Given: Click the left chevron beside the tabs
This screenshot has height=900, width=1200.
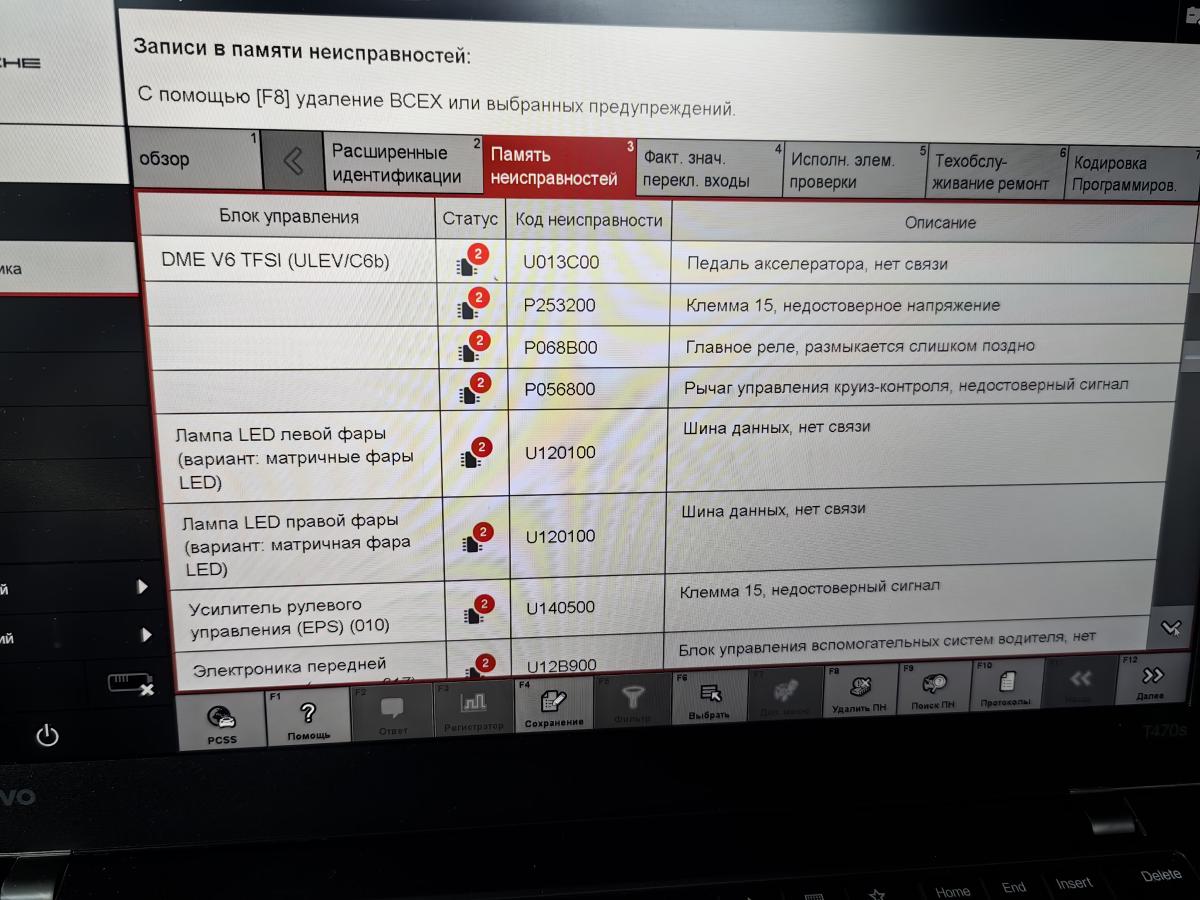Looking at the screenshot, I should 293,161.
